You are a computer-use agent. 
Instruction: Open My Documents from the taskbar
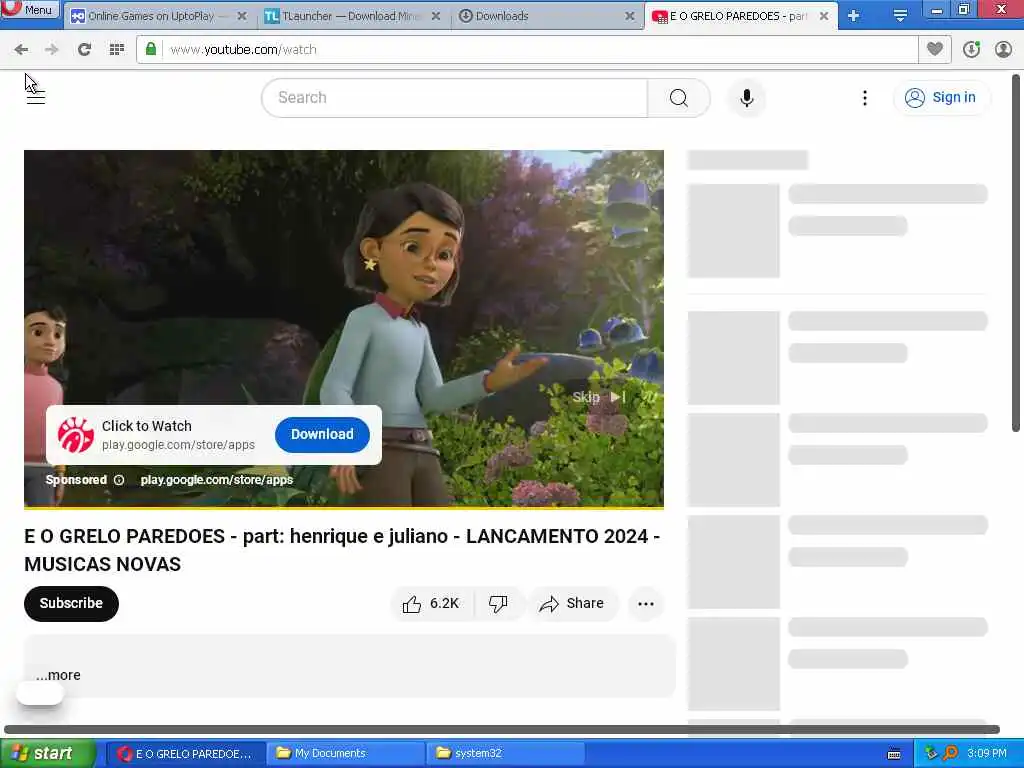(346, 754)
